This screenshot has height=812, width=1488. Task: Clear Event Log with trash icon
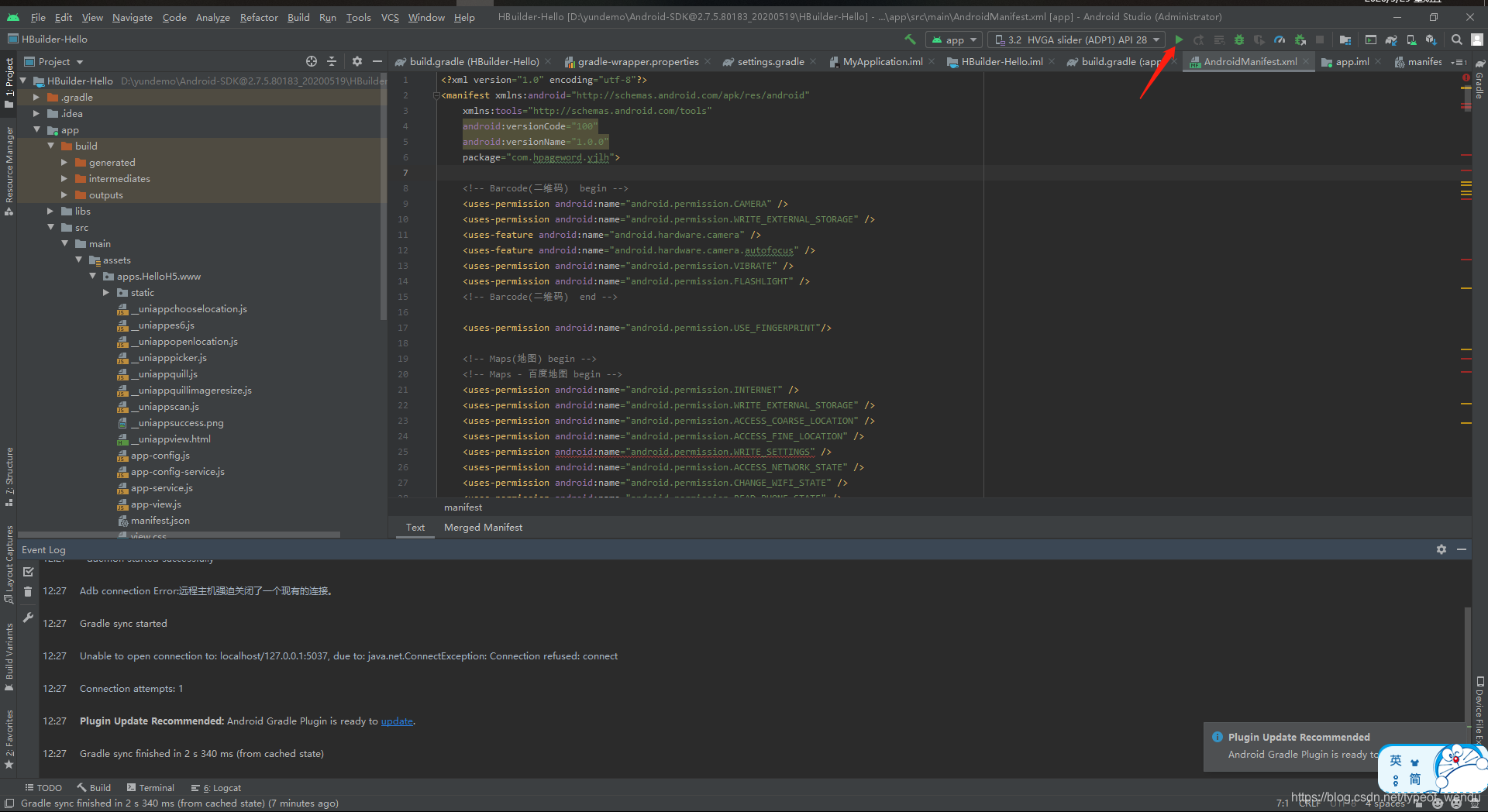(29, 592)
